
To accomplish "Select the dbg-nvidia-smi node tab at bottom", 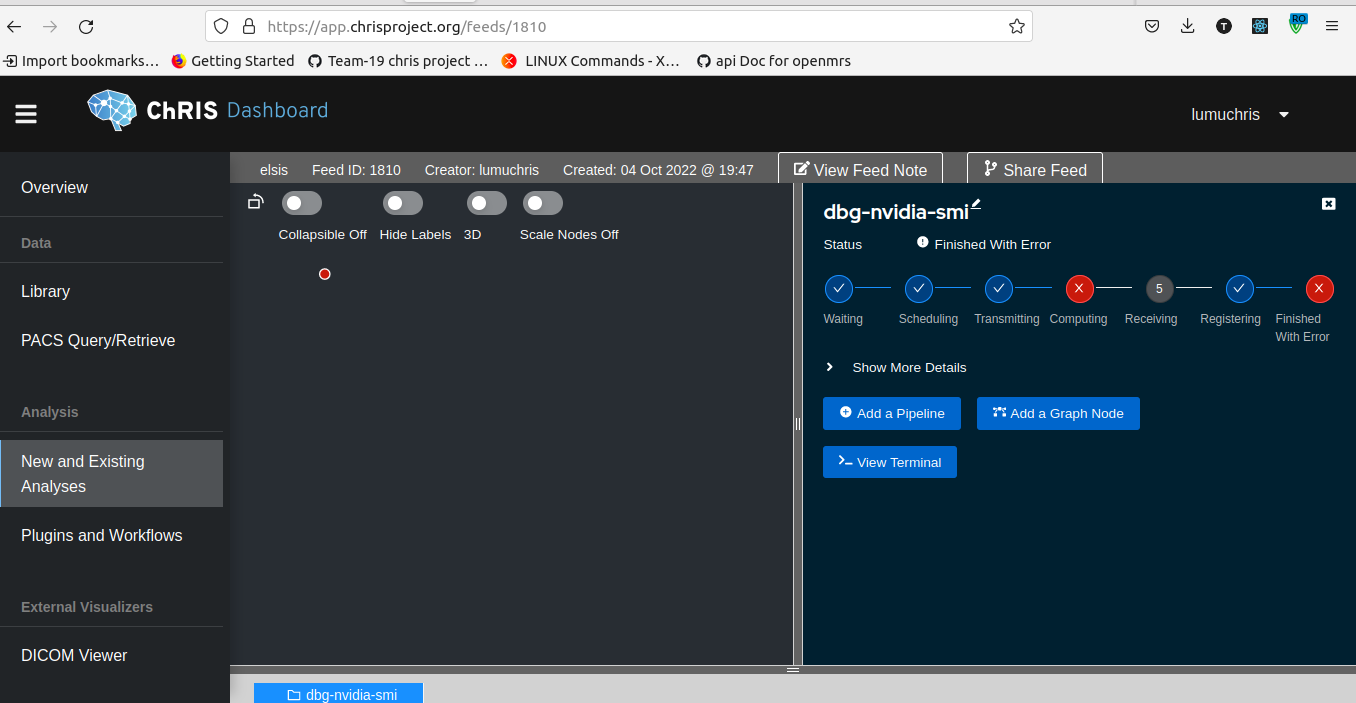I will pyautogui.click(x=338, y=692).
